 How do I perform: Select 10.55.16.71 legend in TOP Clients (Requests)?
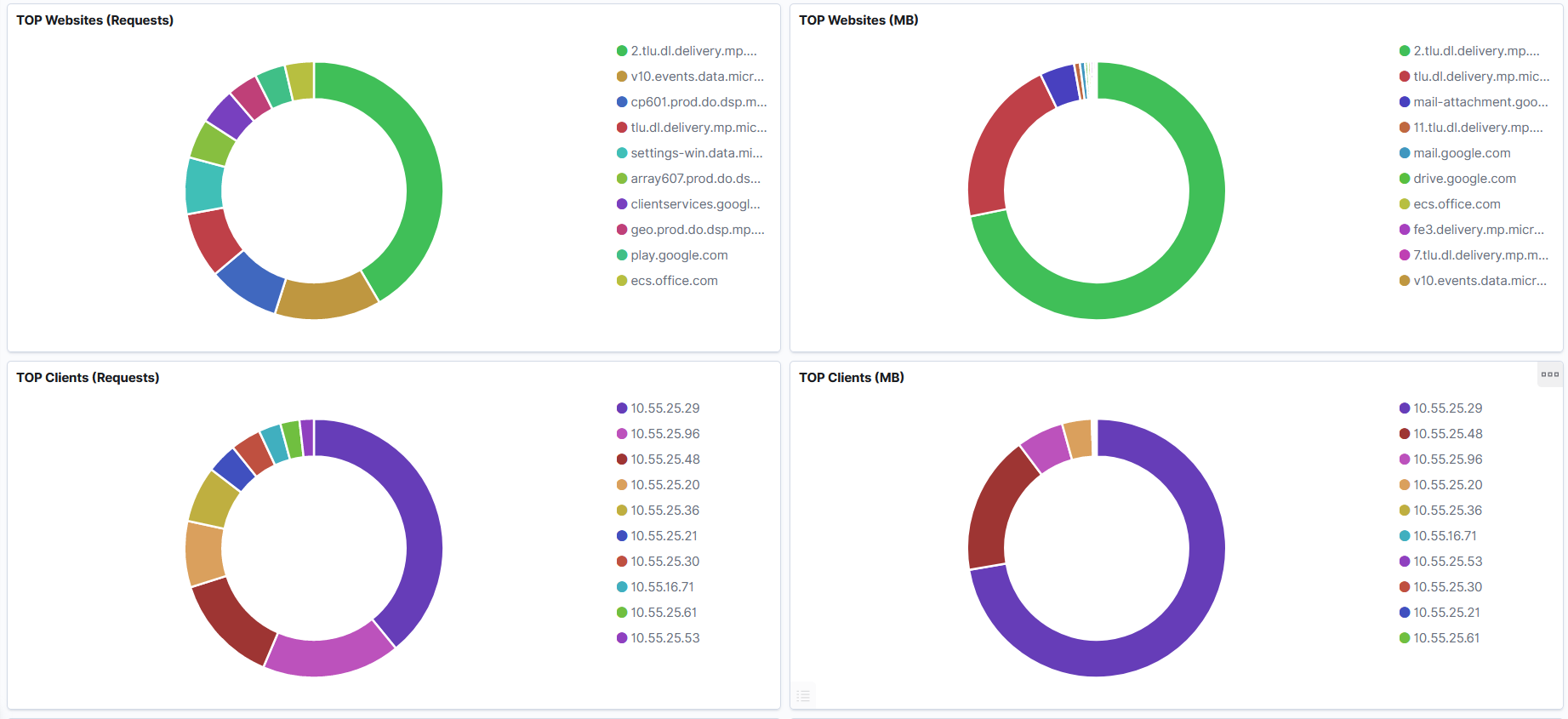[656, 587]
